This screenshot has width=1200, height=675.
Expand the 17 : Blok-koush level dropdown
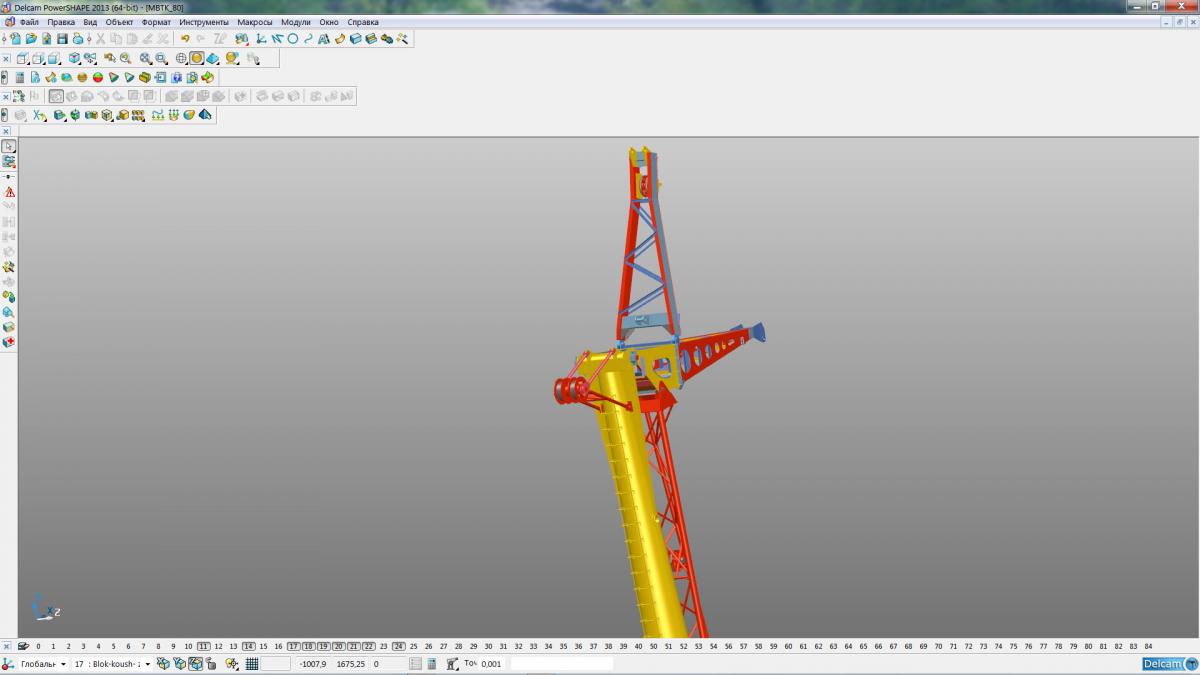(x=148, y=664)
